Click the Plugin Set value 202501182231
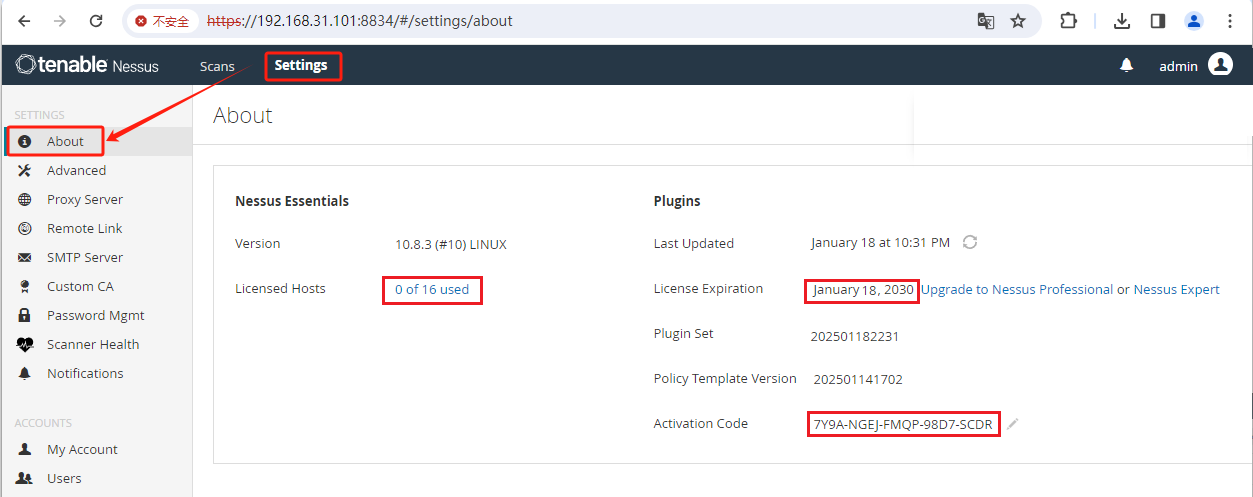 point(855,336)
